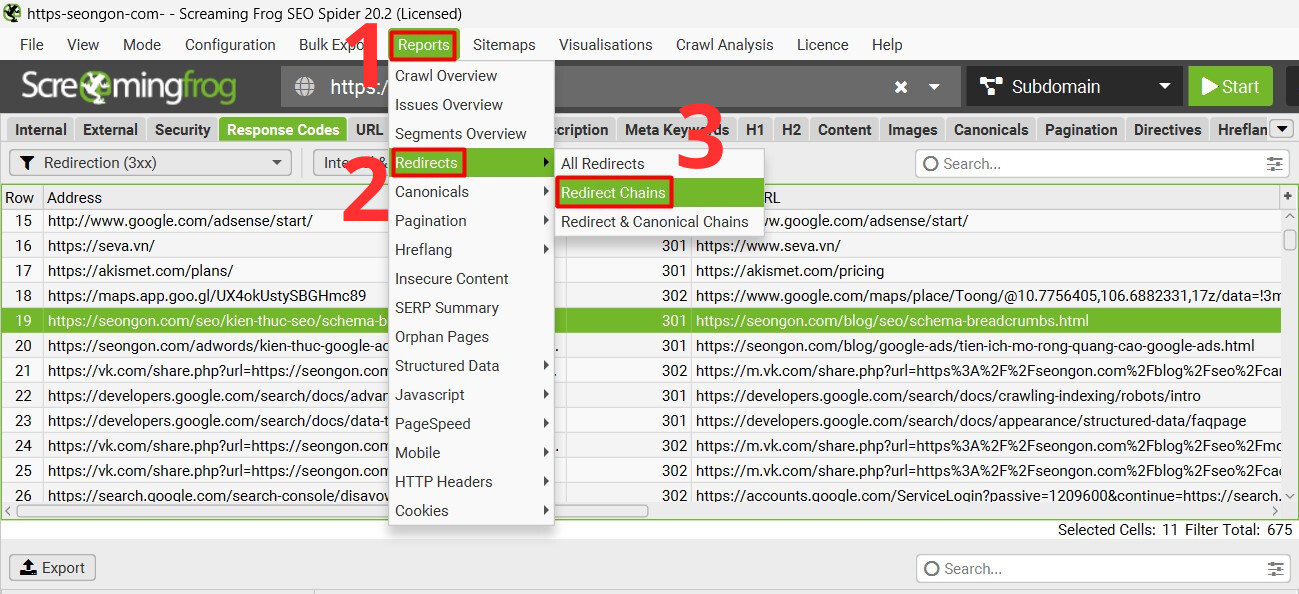The width and height of the screenshot is (1299, 594).
Task: Click the green Start button
Action: tap(1230, 87)
